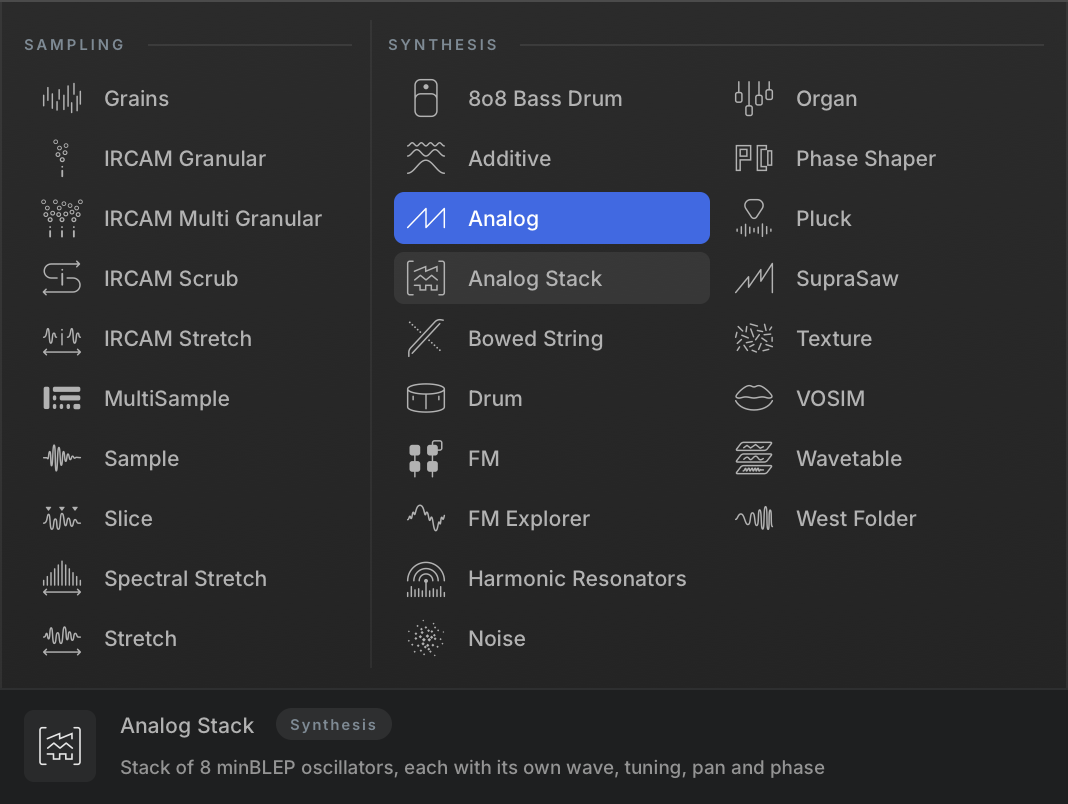
Task: Click the 'MultiSample' label
Action: point(167,399)
